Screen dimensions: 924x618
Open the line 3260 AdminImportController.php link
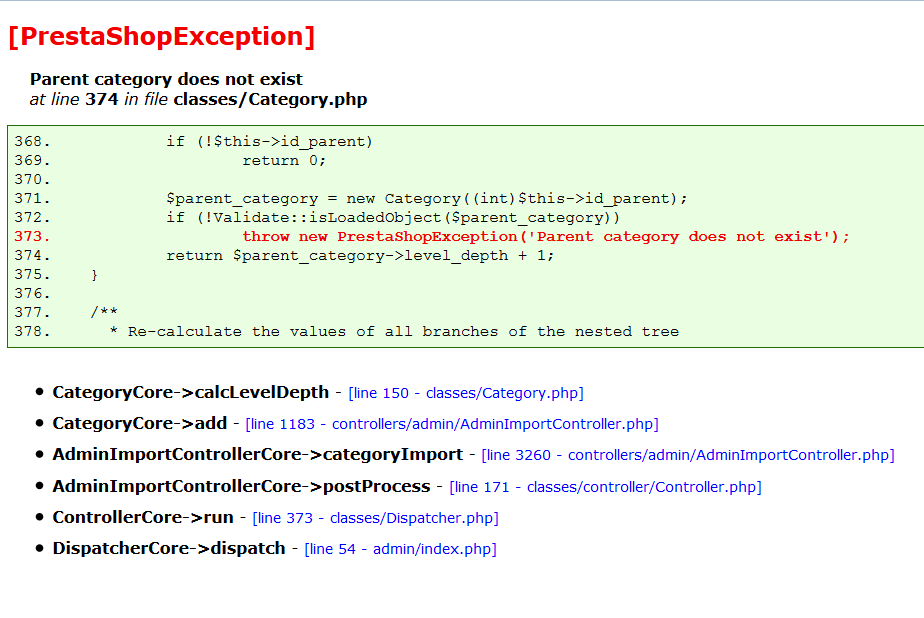pyautogui.click(x=688, y=455)
